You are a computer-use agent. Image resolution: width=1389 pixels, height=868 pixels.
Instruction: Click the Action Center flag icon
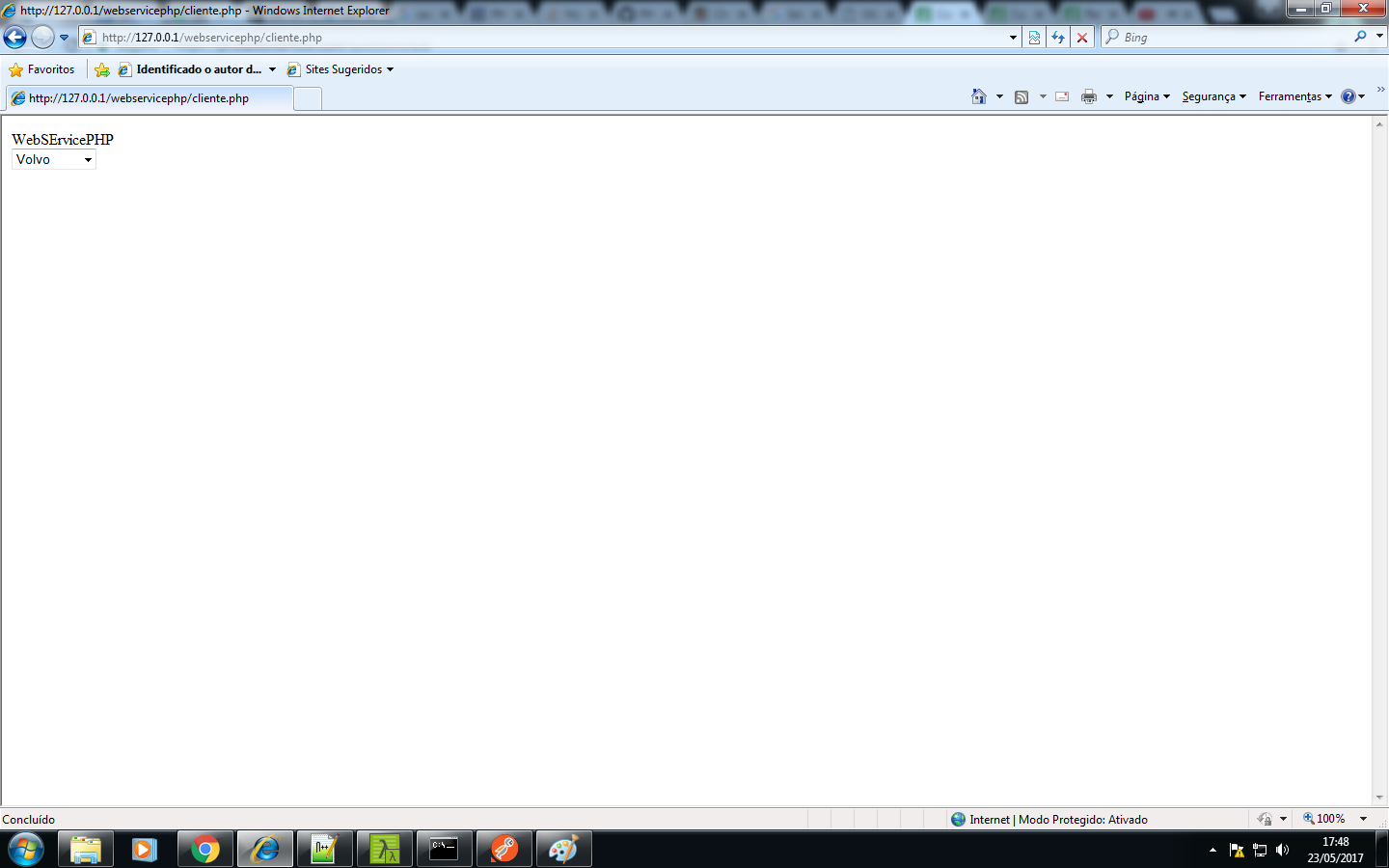(1237, 850)
